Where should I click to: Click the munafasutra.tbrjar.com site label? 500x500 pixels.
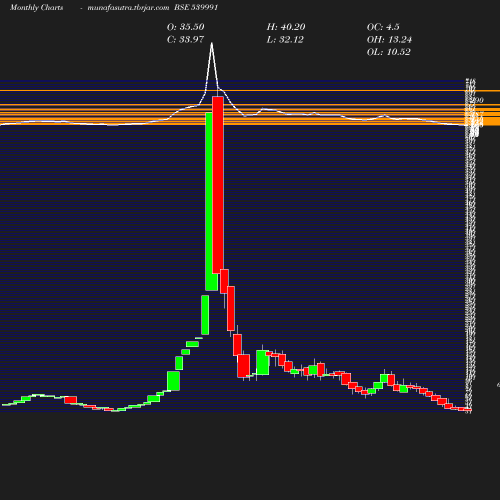tap(128, 8)
